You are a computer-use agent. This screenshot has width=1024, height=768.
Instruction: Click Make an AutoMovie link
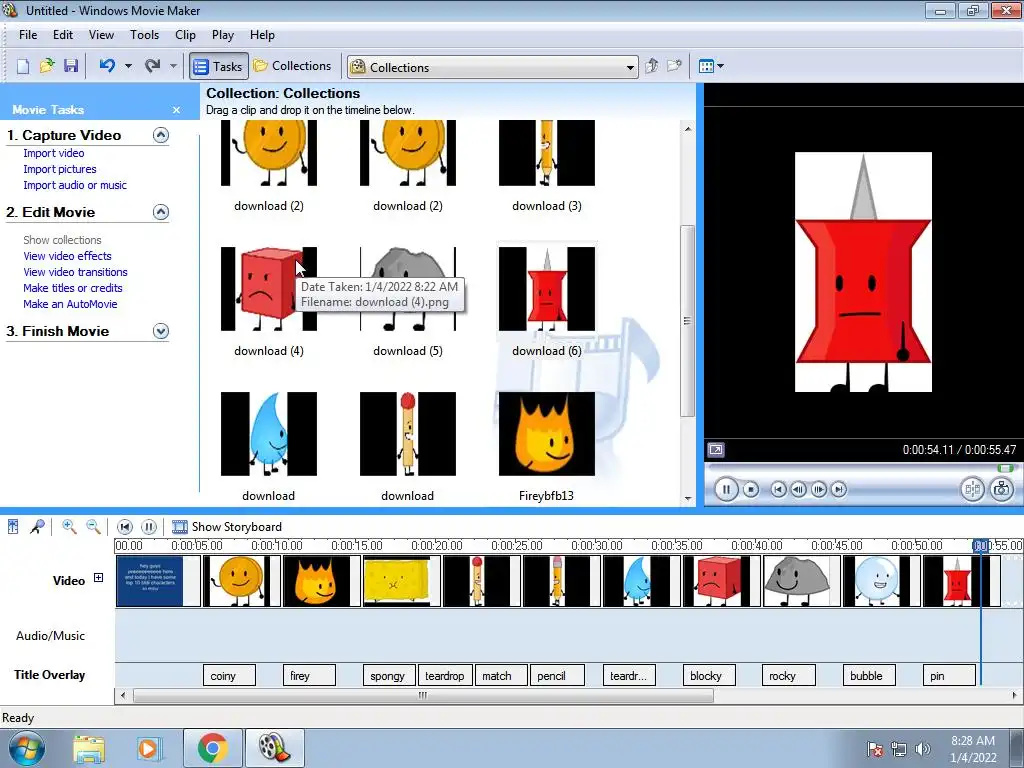[x=70, y=304]
